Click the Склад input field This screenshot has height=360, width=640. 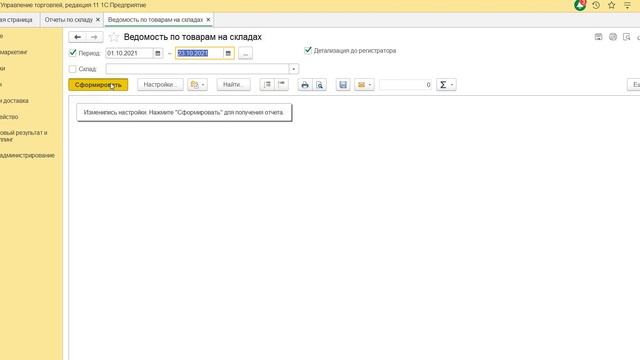click(197, 69)
